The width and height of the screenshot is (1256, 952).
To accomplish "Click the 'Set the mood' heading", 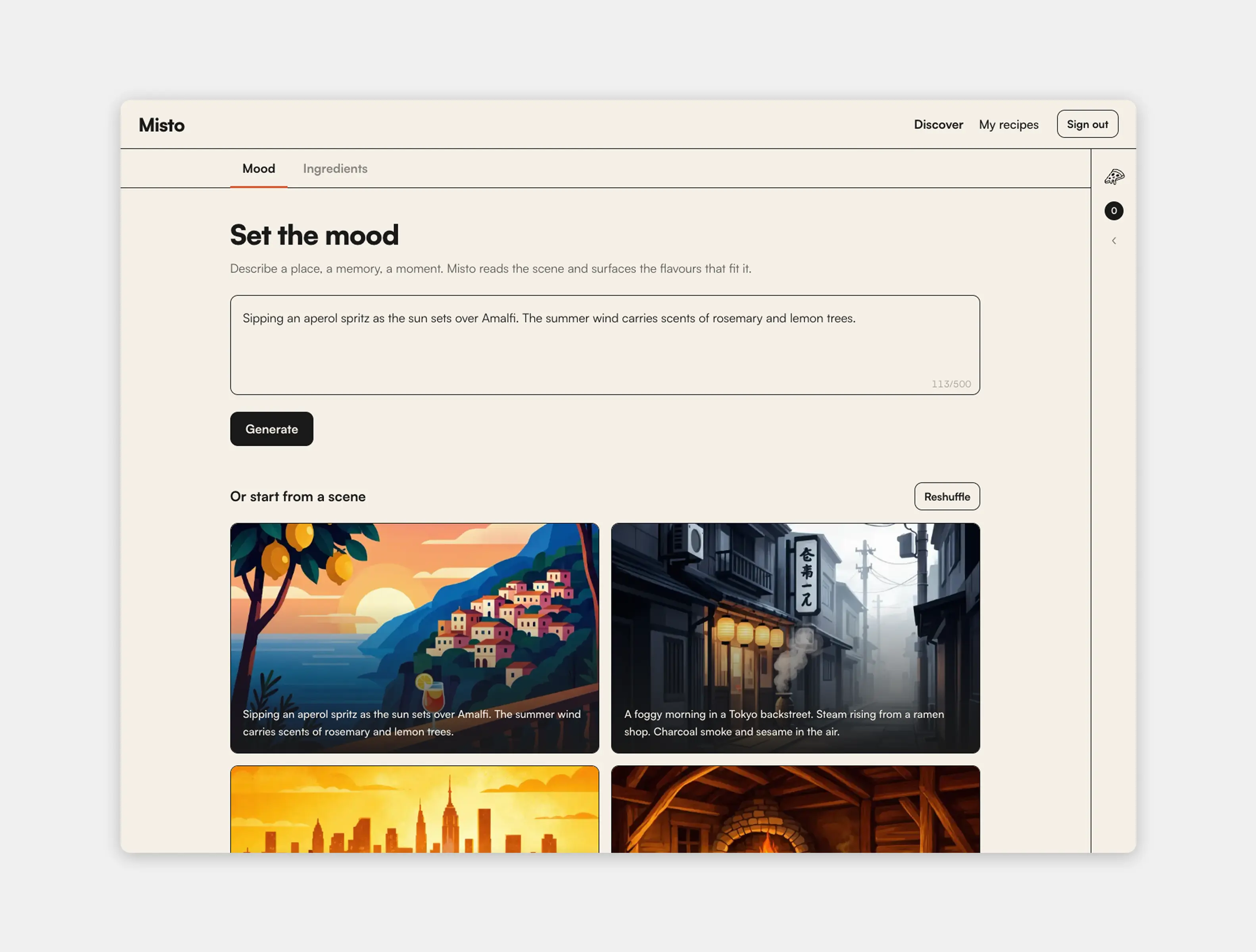I will coord(314,235).
